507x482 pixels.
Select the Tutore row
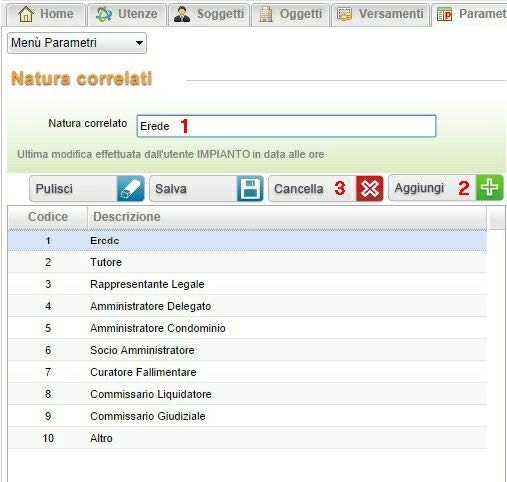tap(247, 262)
